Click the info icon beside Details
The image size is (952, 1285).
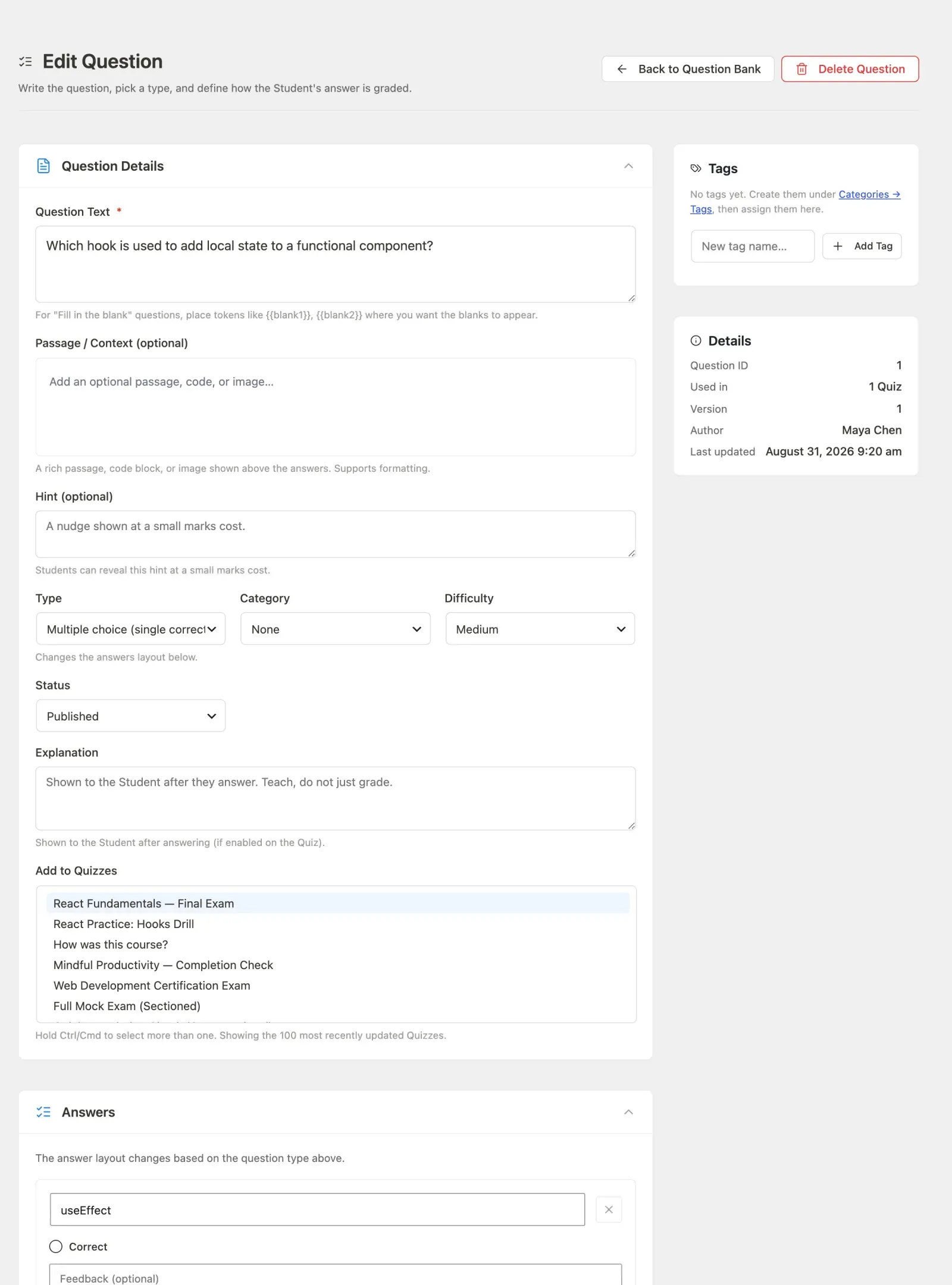point(696,341)
